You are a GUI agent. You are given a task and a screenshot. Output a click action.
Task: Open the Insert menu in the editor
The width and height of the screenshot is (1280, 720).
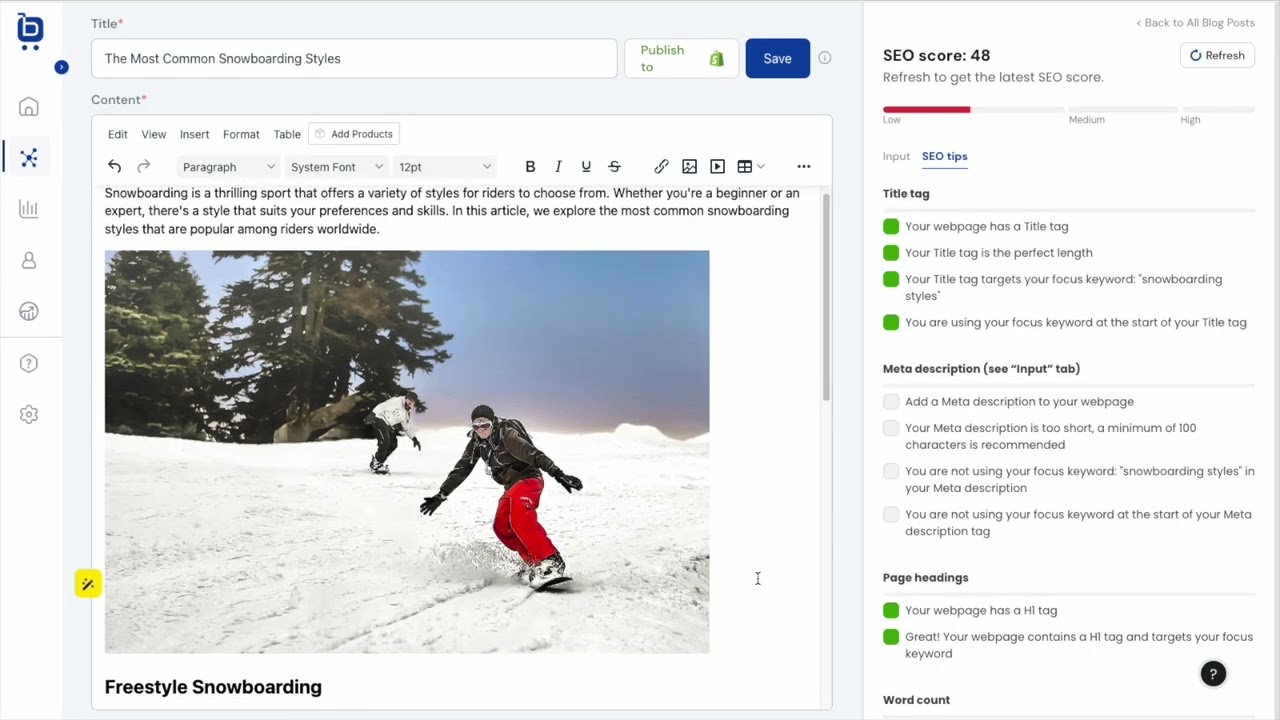[194, 134]
